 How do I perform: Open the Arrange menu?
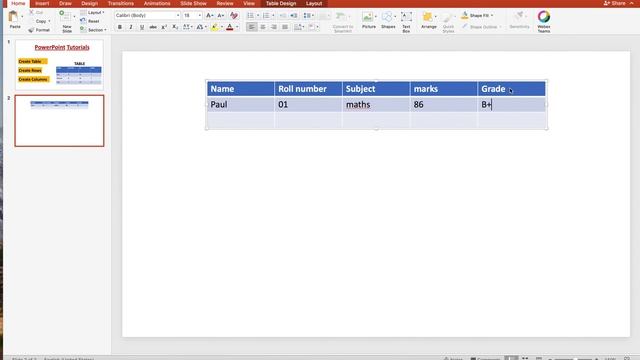(x=429, y=21)
